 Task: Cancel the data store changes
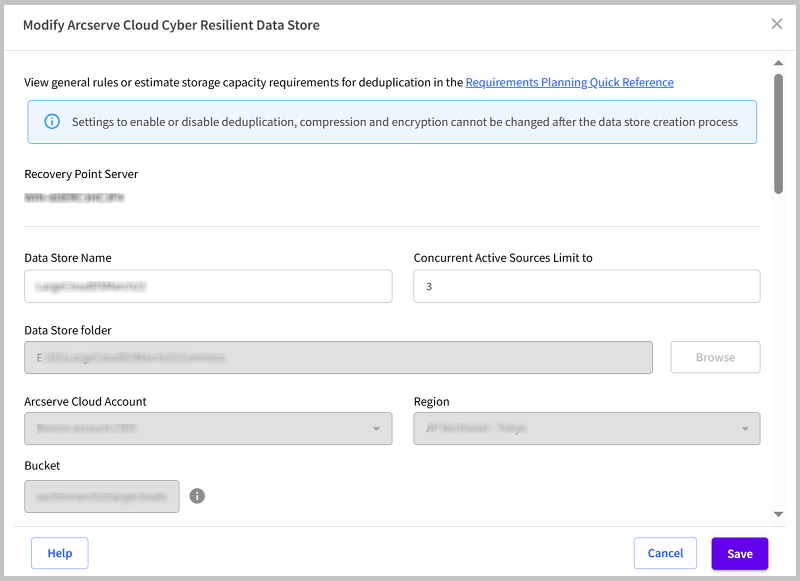tap(665, 553)
